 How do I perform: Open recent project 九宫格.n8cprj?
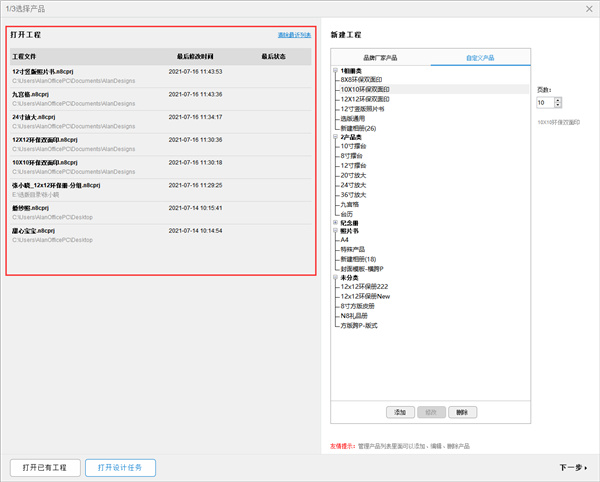tap(161, 99)
